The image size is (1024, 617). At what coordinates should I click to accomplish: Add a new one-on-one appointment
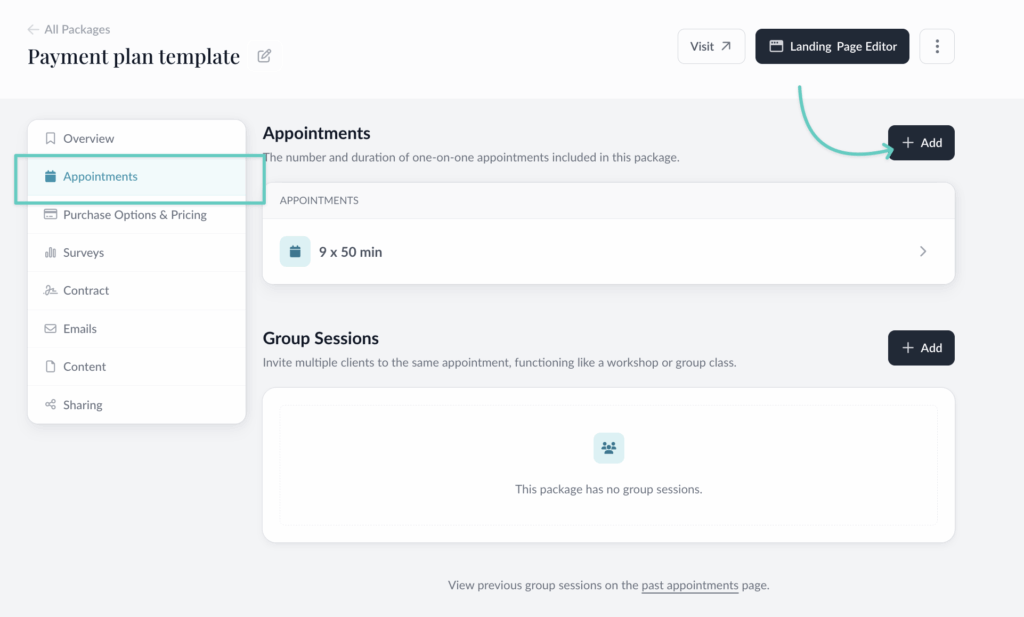921,143
